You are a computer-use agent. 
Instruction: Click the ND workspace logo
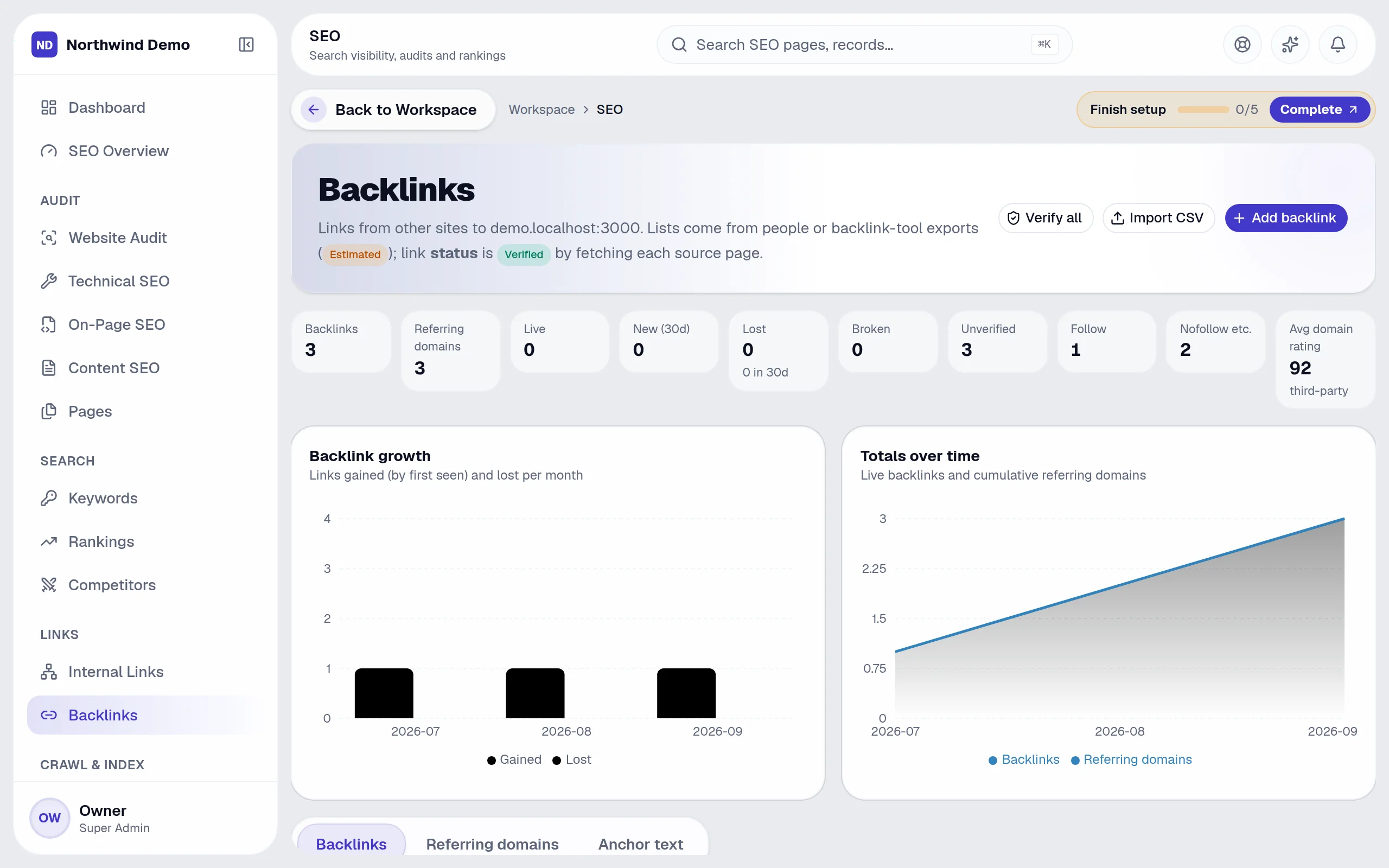pyautogui.click(x=44, y=44)
